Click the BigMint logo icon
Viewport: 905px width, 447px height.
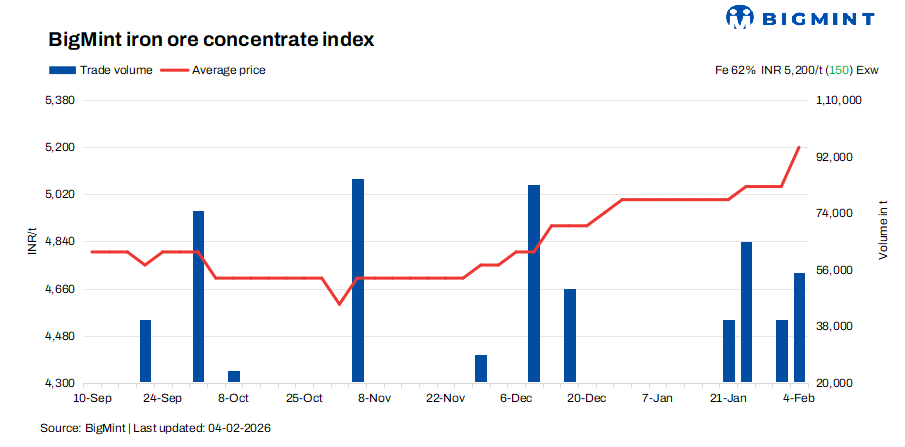739,18
